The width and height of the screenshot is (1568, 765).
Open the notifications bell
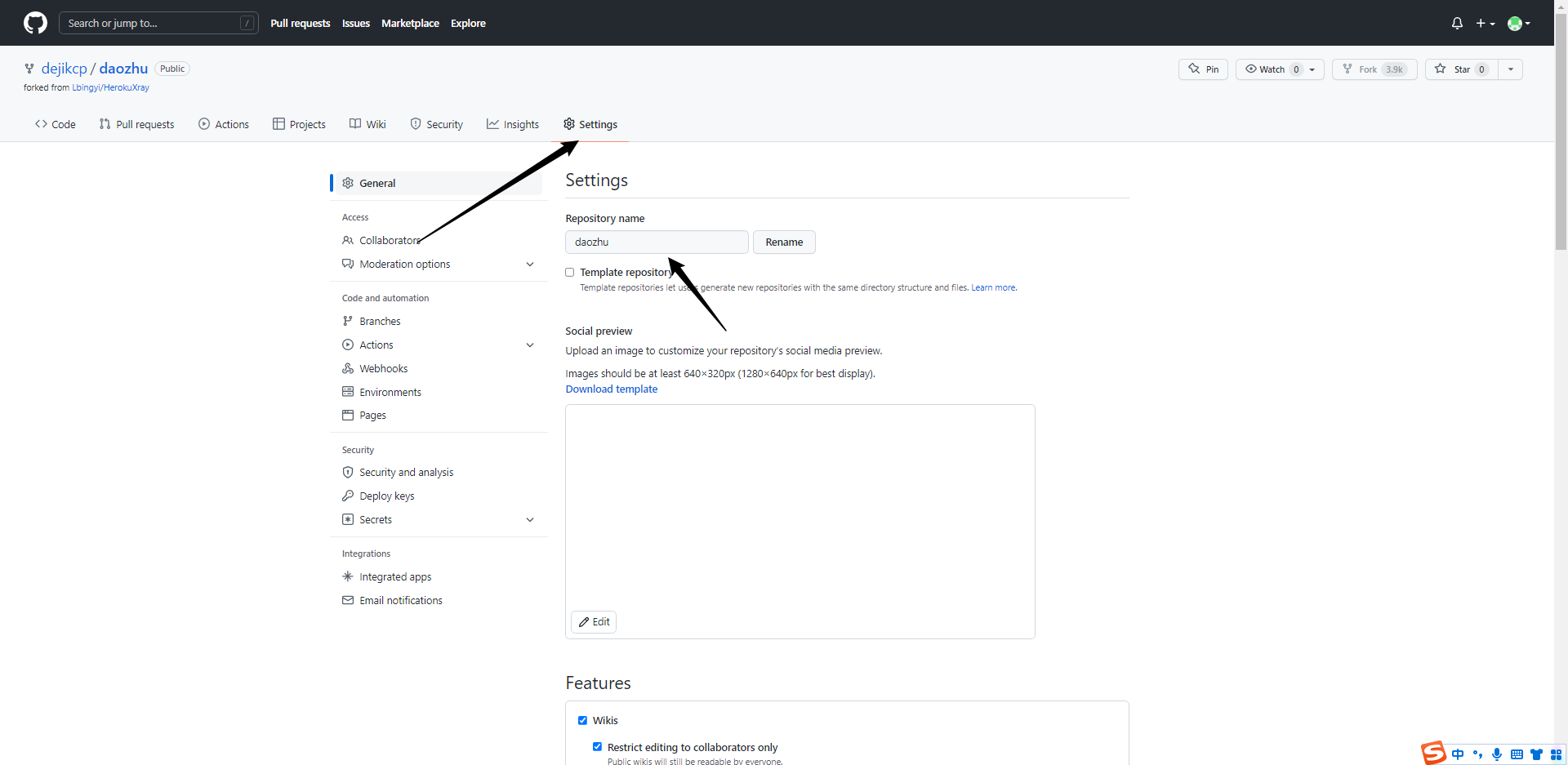click(x=1457, y=23)
